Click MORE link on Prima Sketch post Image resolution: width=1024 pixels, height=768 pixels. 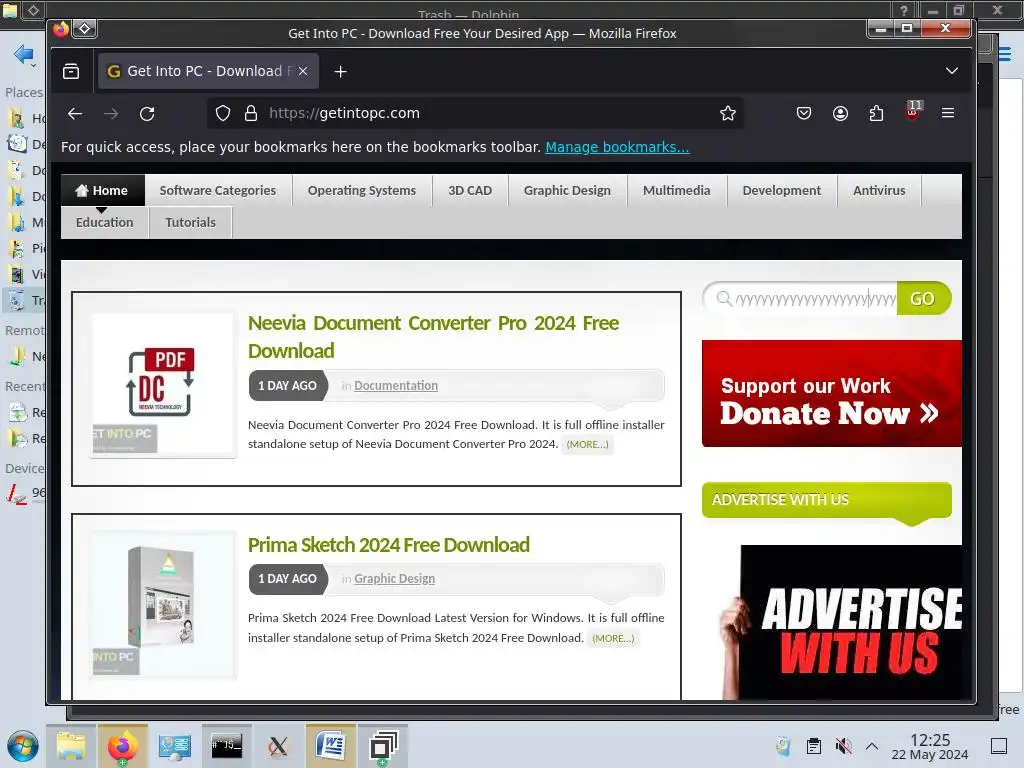pos(613,639)
